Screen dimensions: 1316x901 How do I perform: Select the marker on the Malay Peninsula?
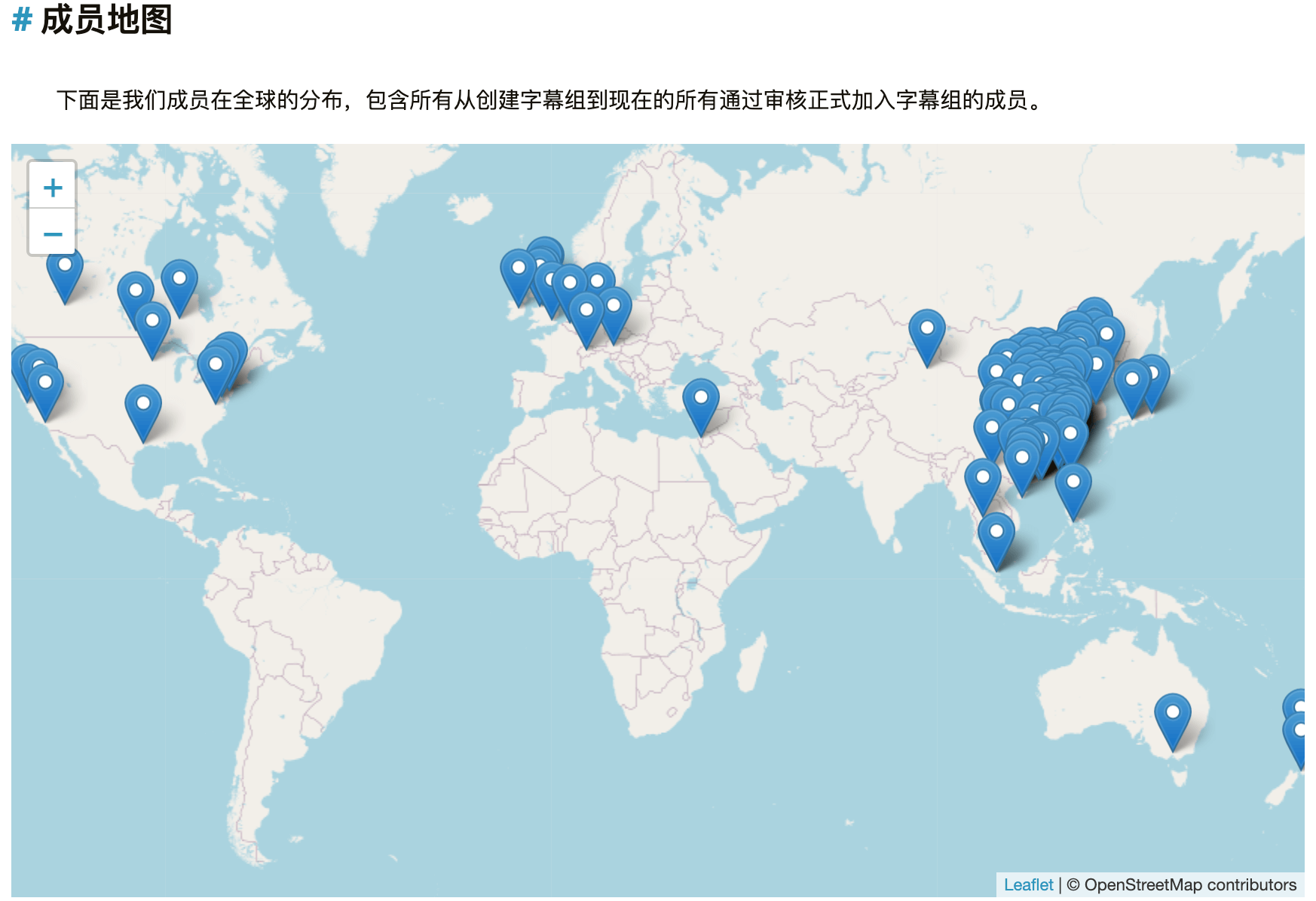pyautogui.click(x=996, y=537)
